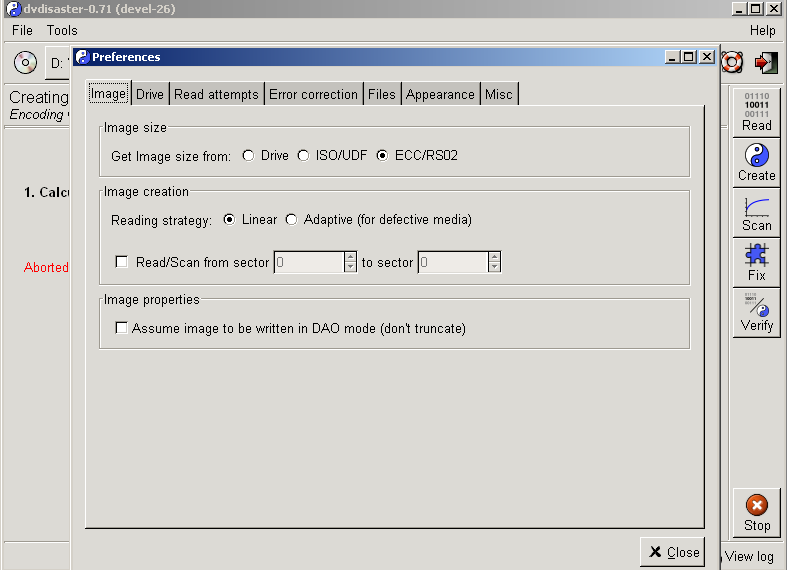This screenshot has height=570, width=787.
Task: Click the Create yin-yang icon
Action: 756,155
